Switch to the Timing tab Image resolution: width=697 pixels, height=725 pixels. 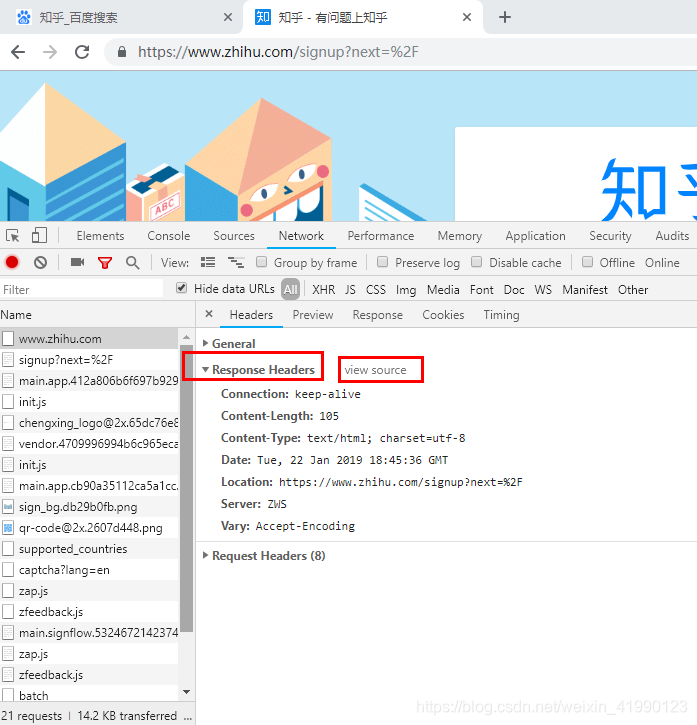pyautogui.click(x=501, y=315)
